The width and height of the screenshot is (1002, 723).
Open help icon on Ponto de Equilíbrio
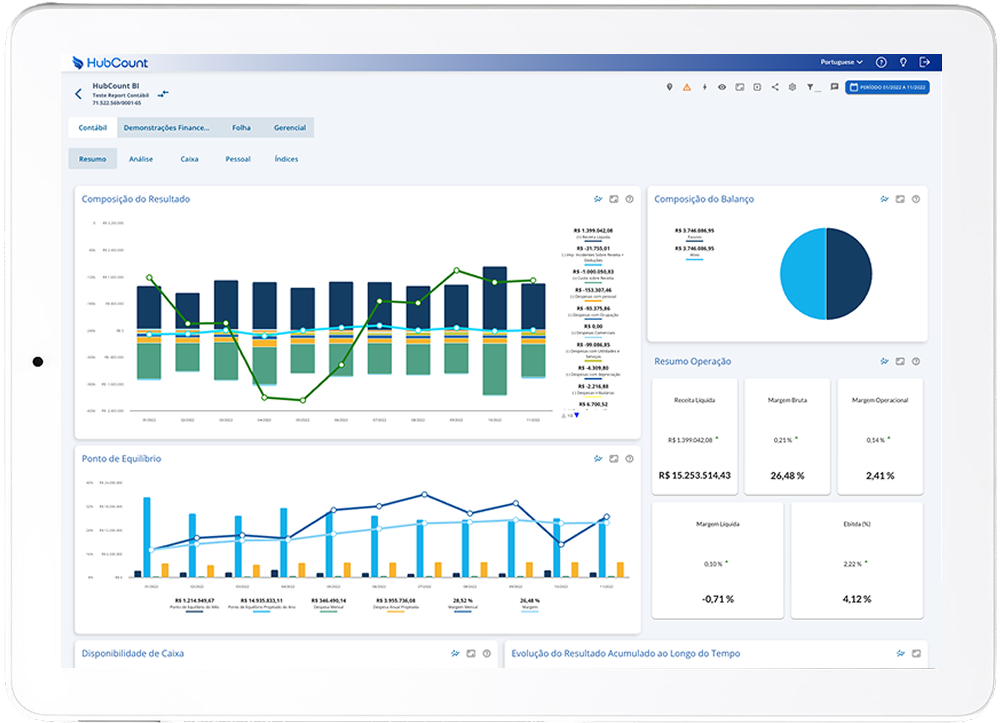629,458
